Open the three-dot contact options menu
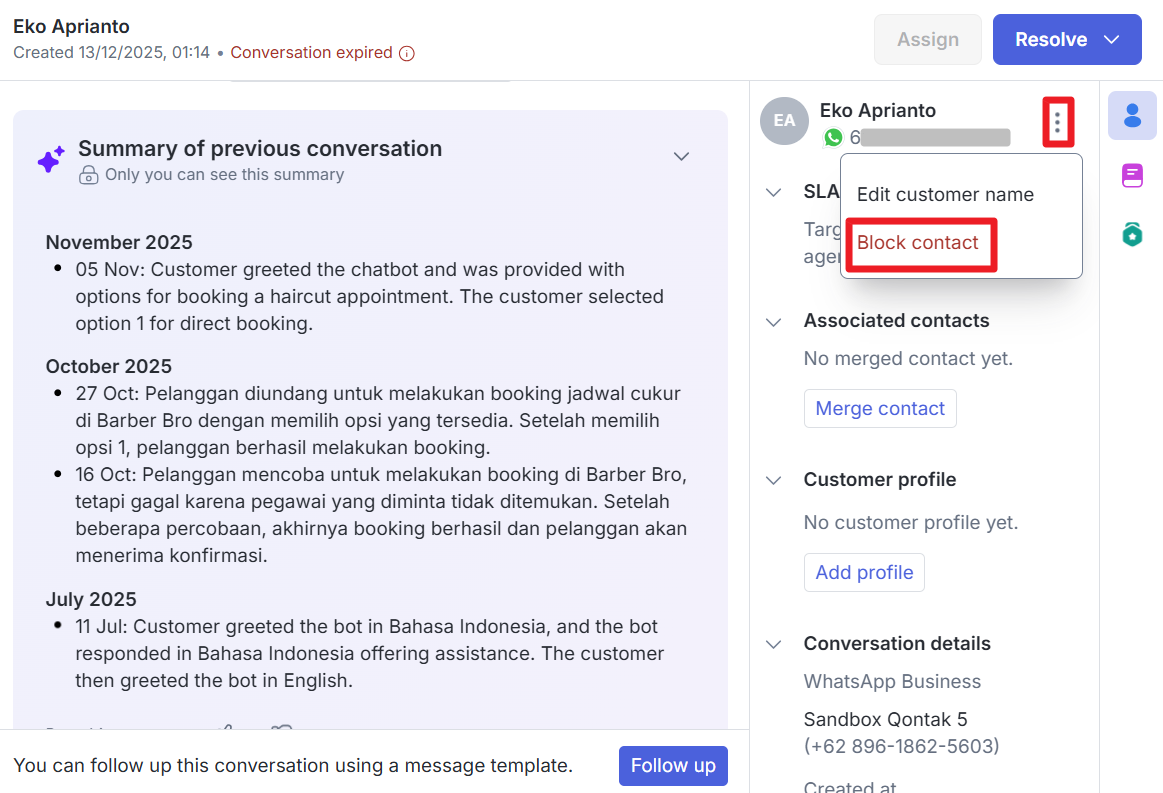The height and width of the screenshot is (793, 1163). [x=1057, y=123]
